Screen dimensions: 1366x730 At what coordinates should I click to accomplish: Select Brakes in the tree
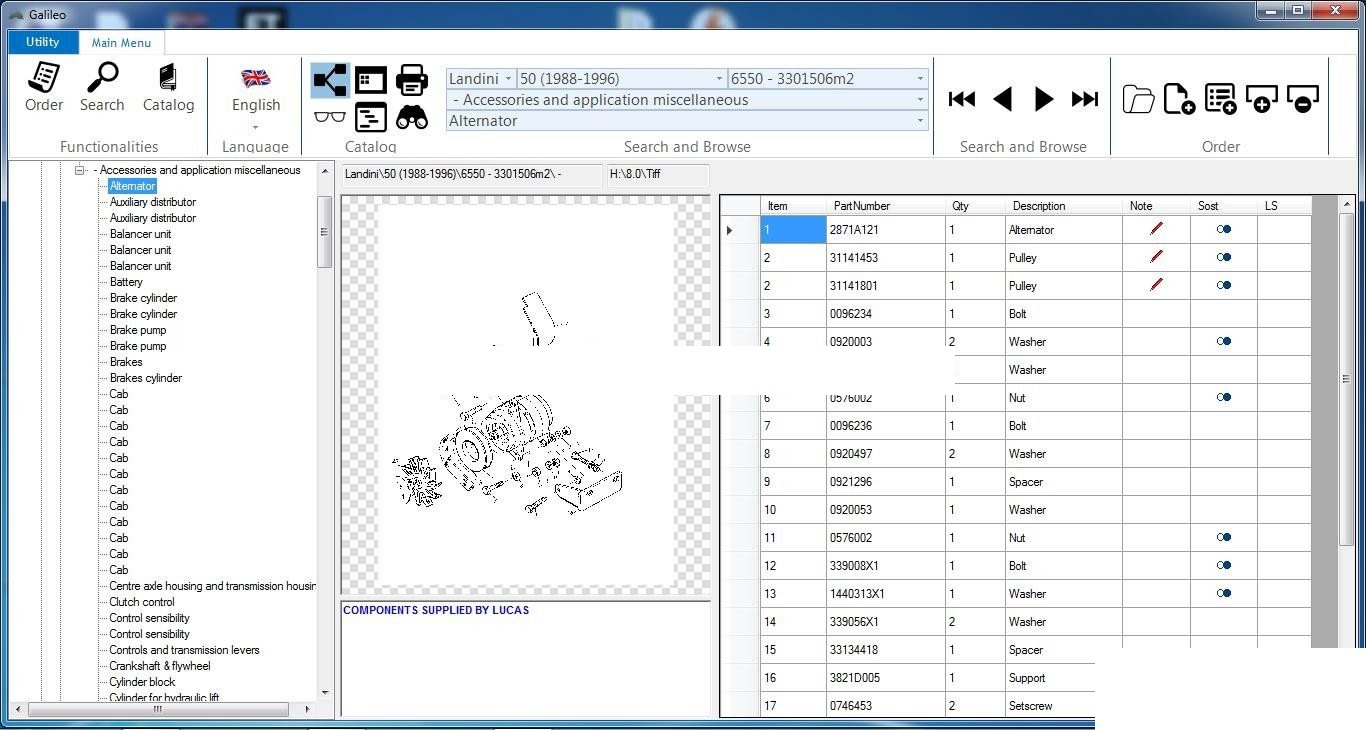[x=126, y=362]
